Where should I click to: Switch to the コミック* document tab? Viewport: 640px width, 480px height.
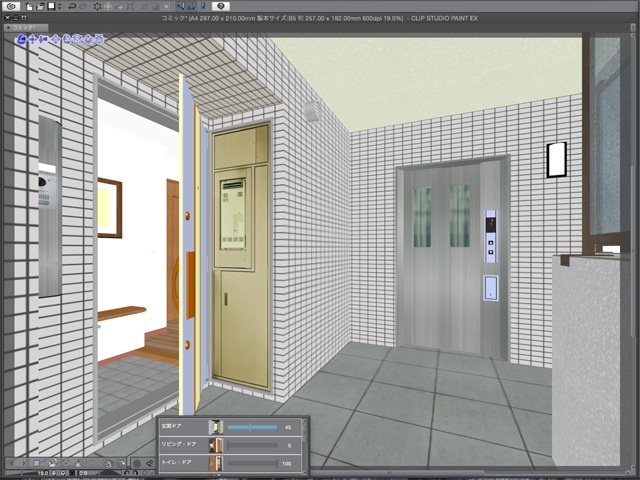point(26,28)
